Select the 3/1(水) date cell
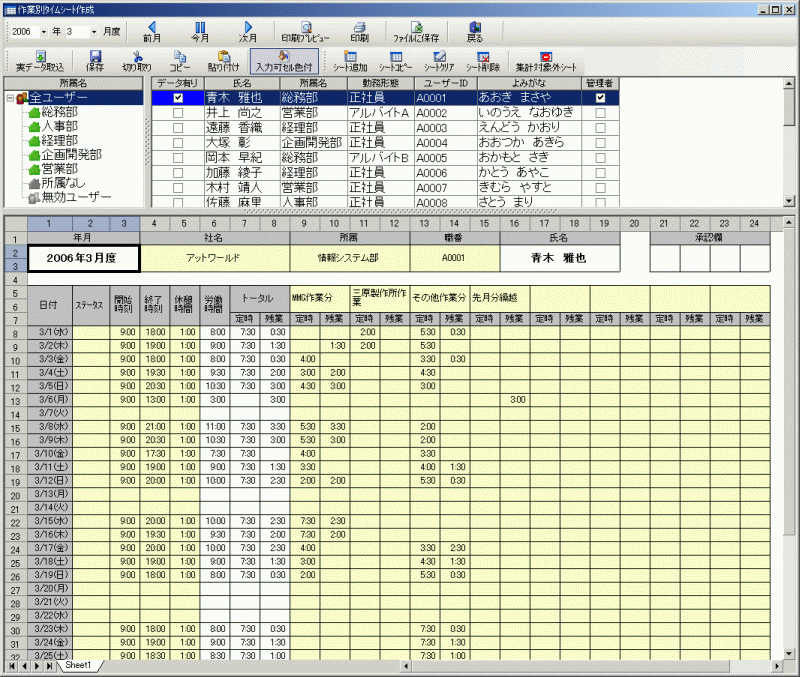The width and height of the screenshot is (800, 677). 50,332
